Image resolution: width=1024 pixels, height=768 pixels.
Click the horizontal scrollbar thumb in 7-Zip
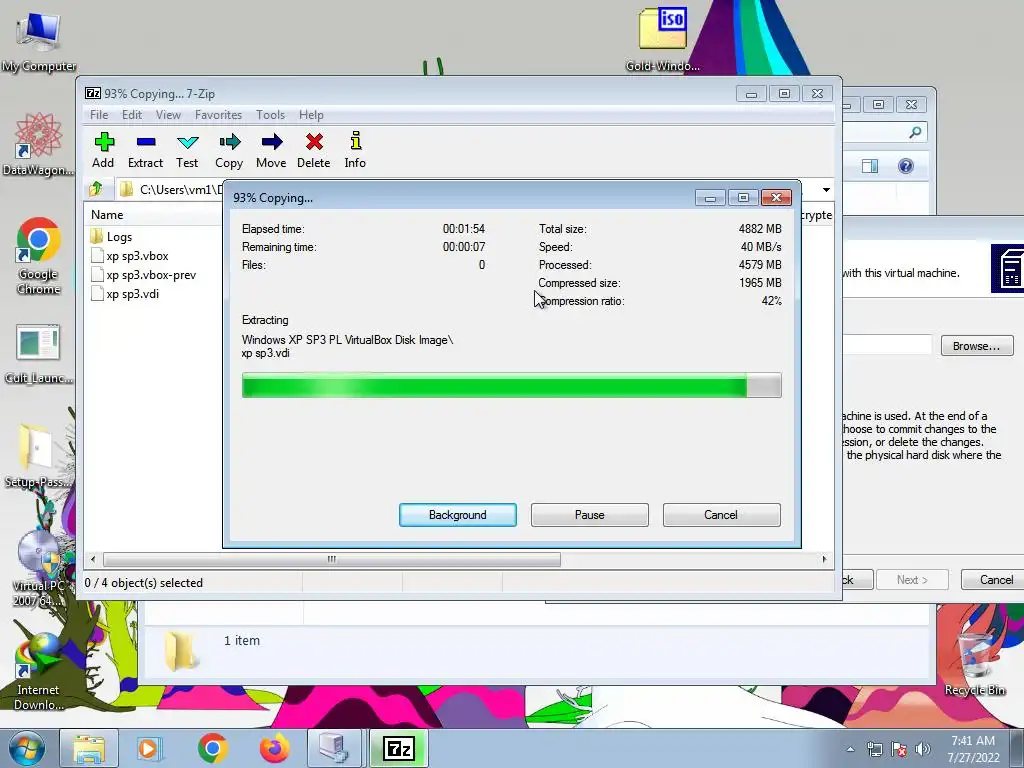[332, 559]
